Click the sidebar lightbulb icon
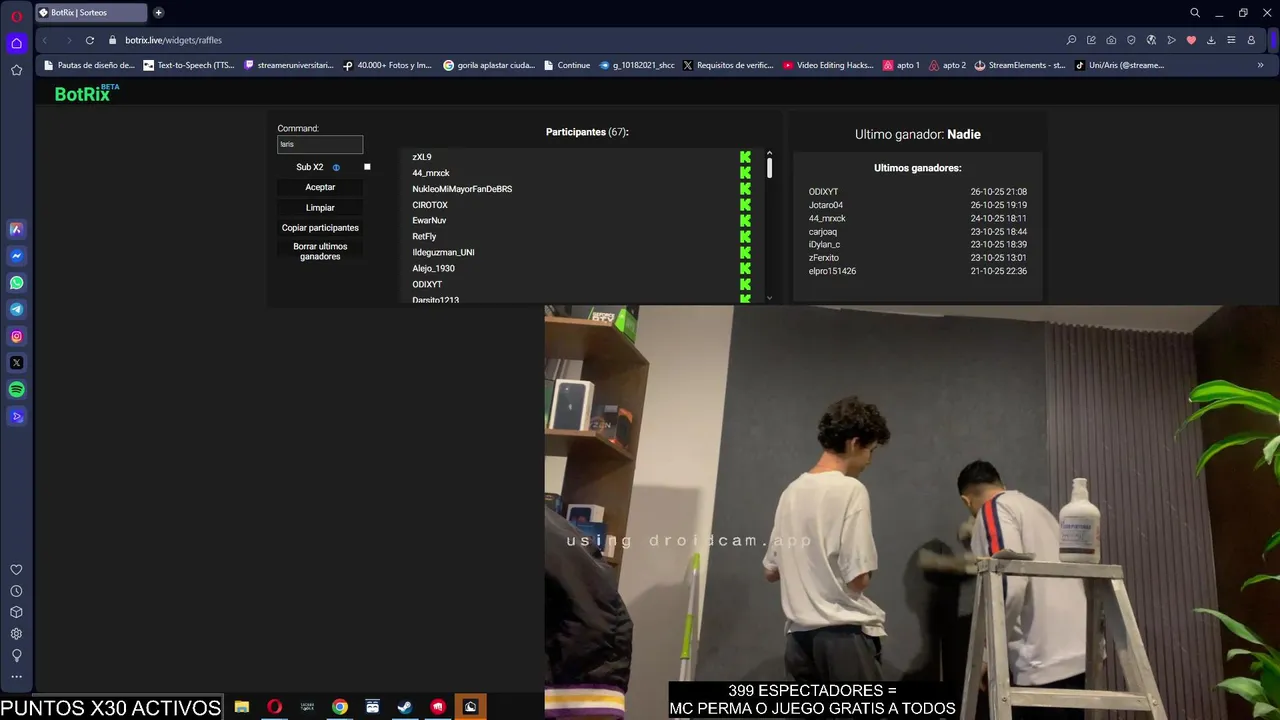The height and width of the screenshot is (720, 1280). pyautogui.click(x=16, y=656)
